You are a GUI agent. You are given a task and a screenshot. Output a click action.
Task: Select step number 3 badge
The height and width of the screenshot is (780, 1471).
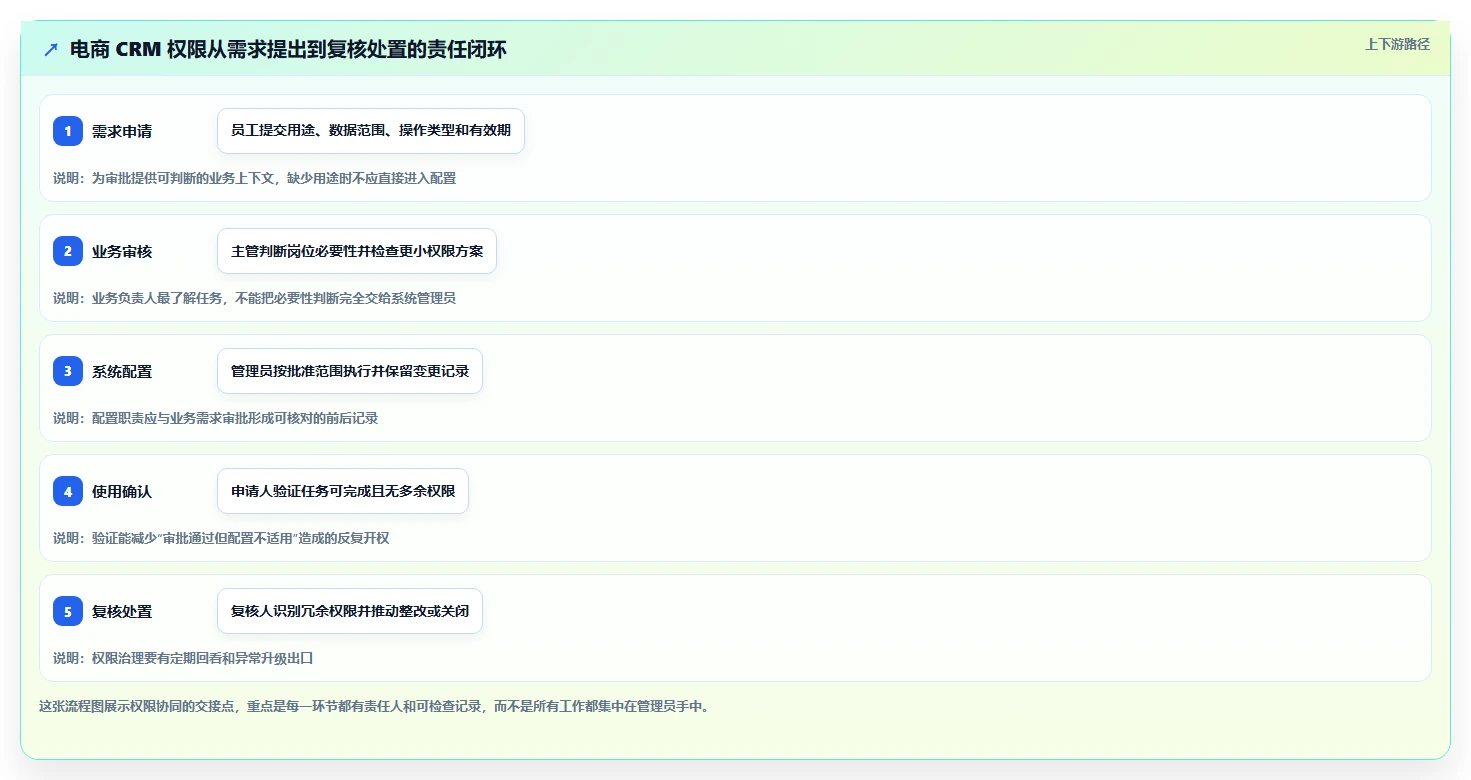pyautogui.click(x=68, y=371)
